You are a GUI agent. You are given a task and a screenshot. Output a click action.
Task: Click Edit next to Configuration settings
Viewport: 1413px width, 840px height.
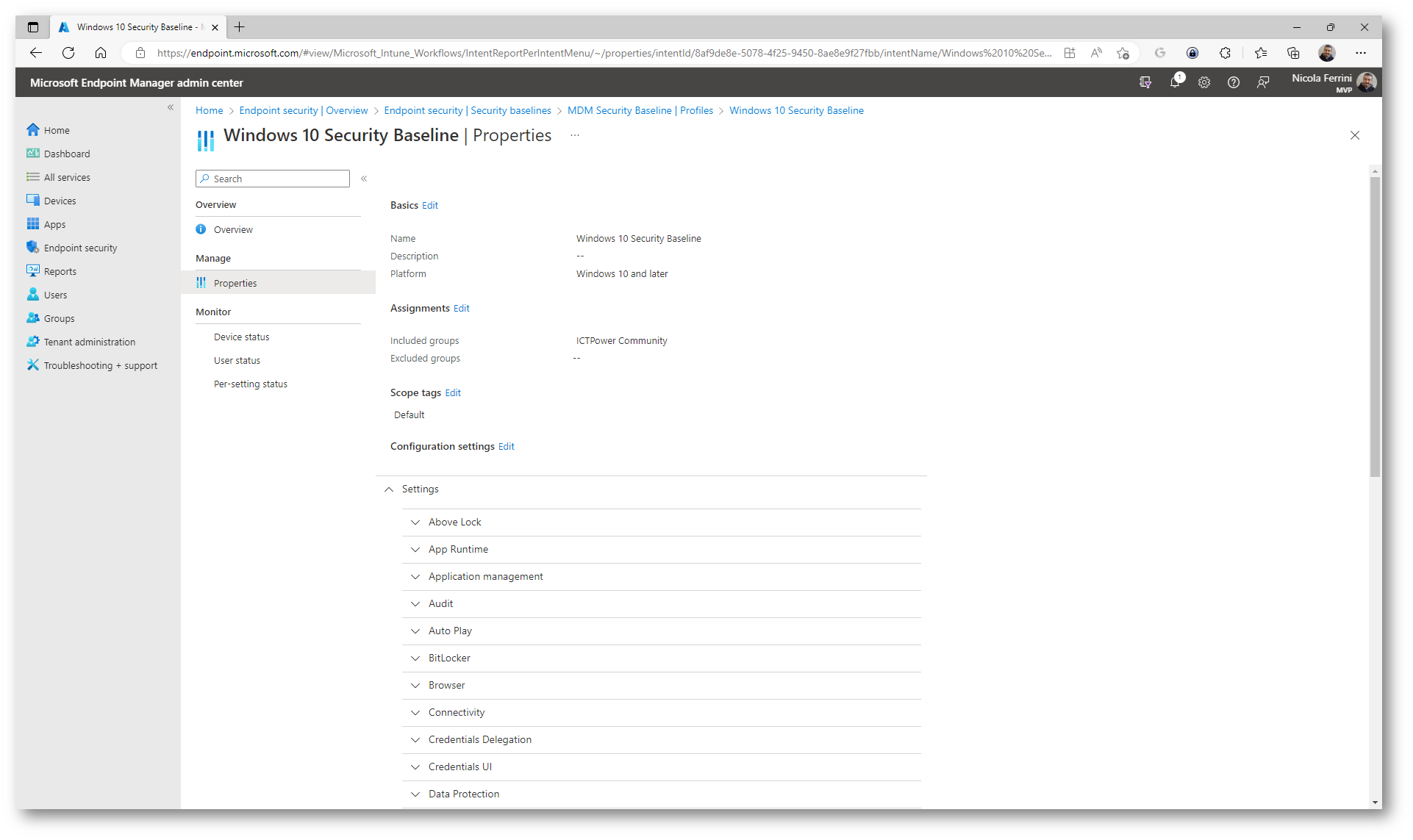point(506,447)
